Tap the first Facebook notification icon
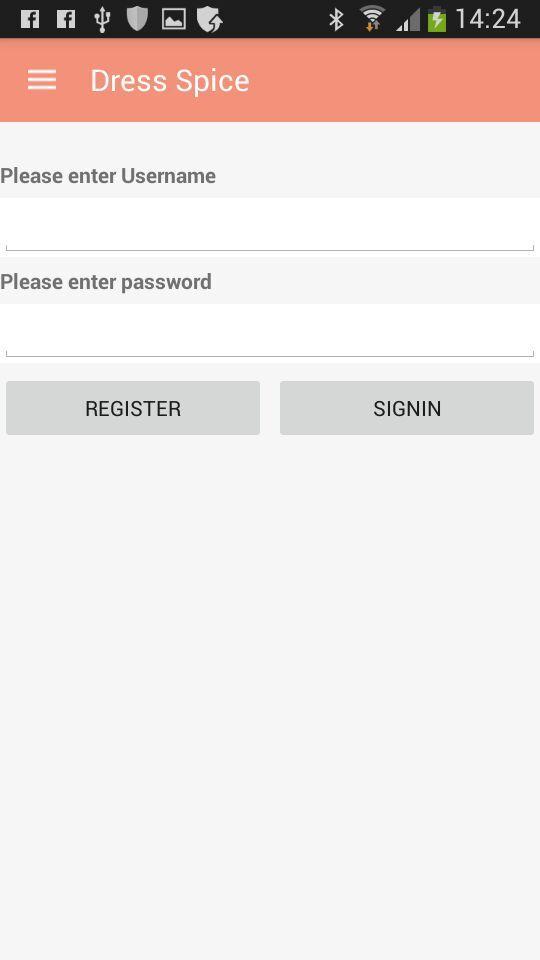Screen dimensions: 540x960 click(x=29, y=20)
